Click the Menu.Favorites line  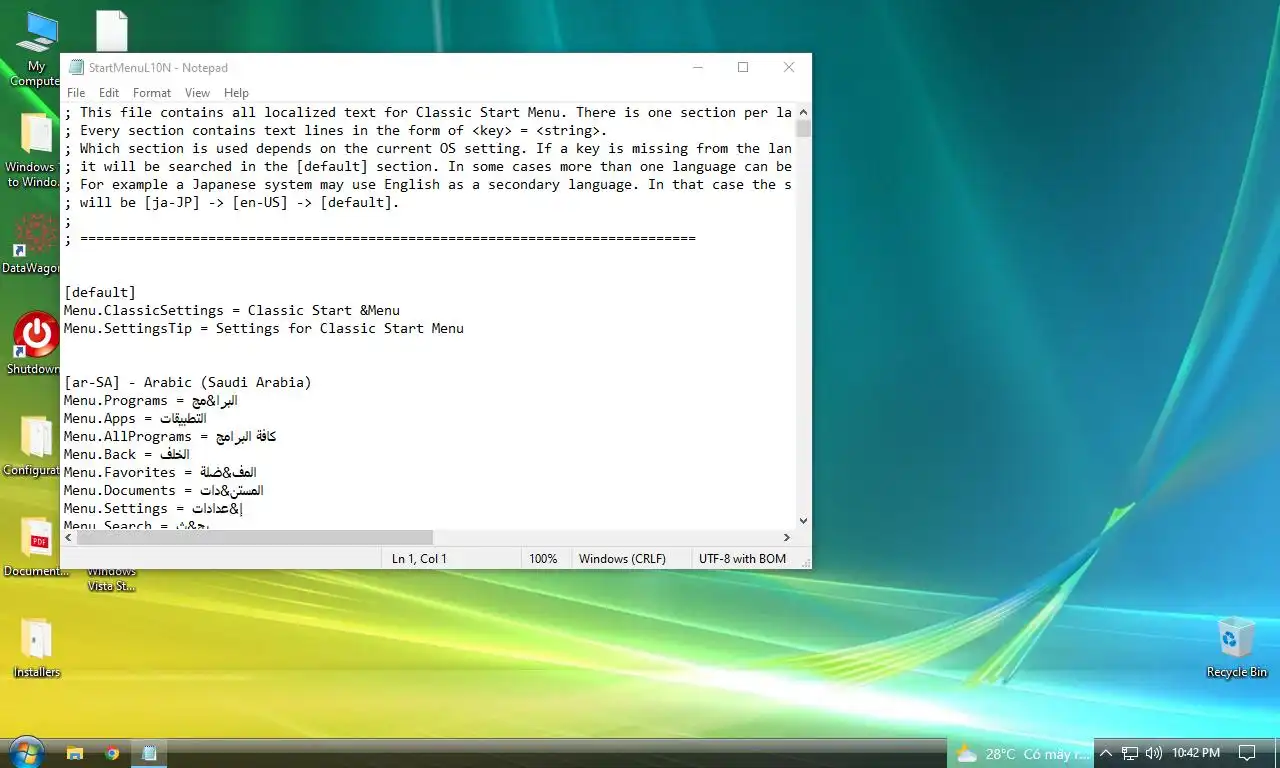coord(161,472)
